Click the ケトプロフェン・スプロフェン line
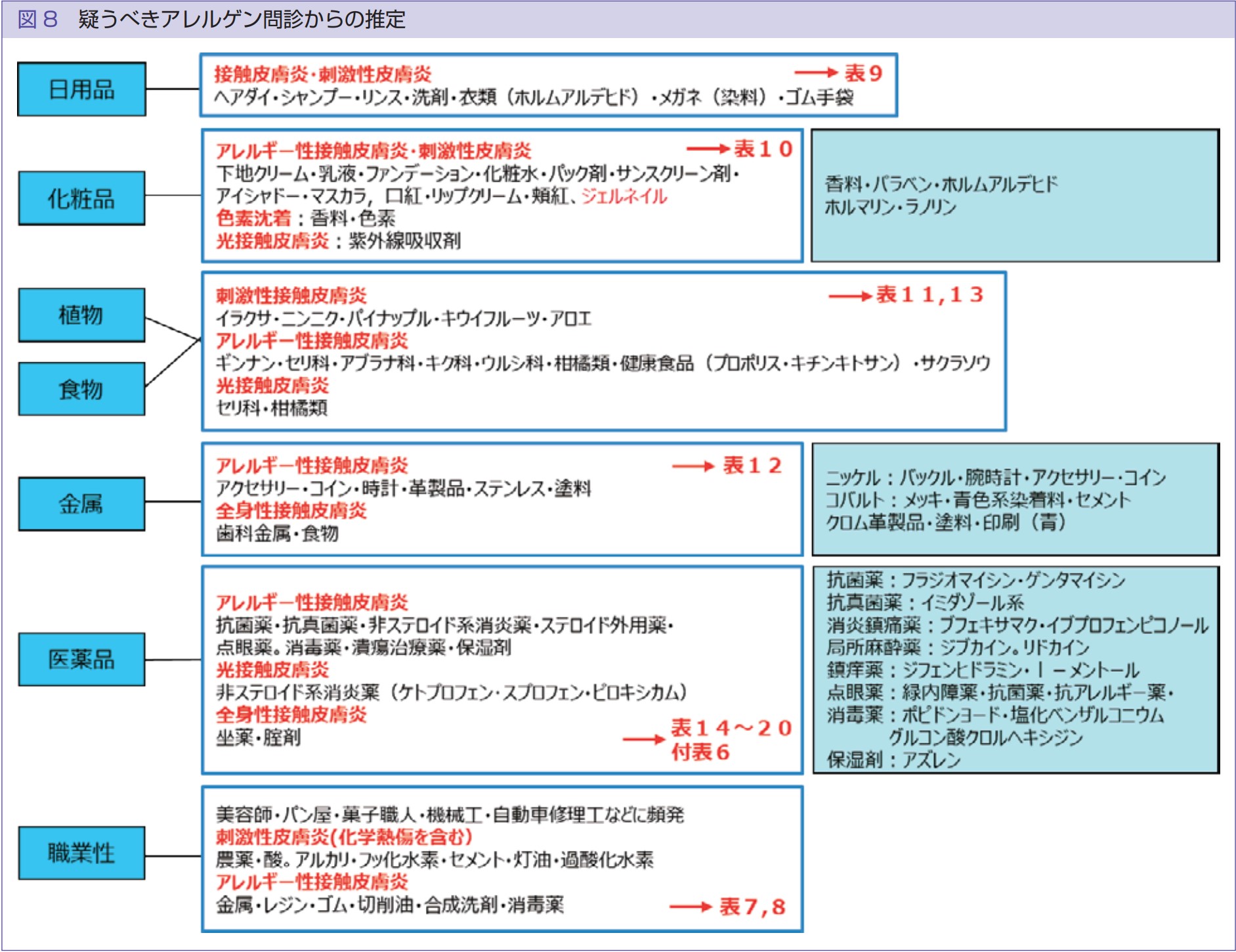 (452, 692)
